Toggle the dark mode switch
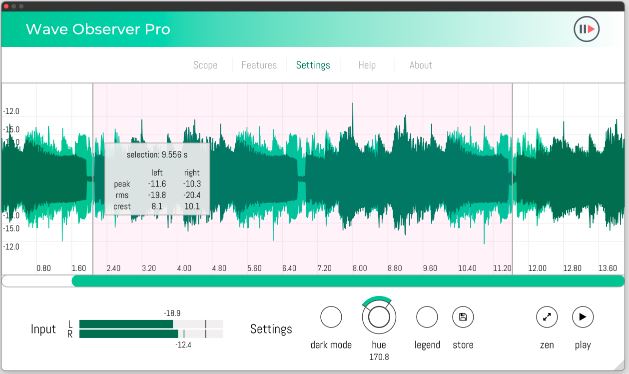 pos(331,317)
